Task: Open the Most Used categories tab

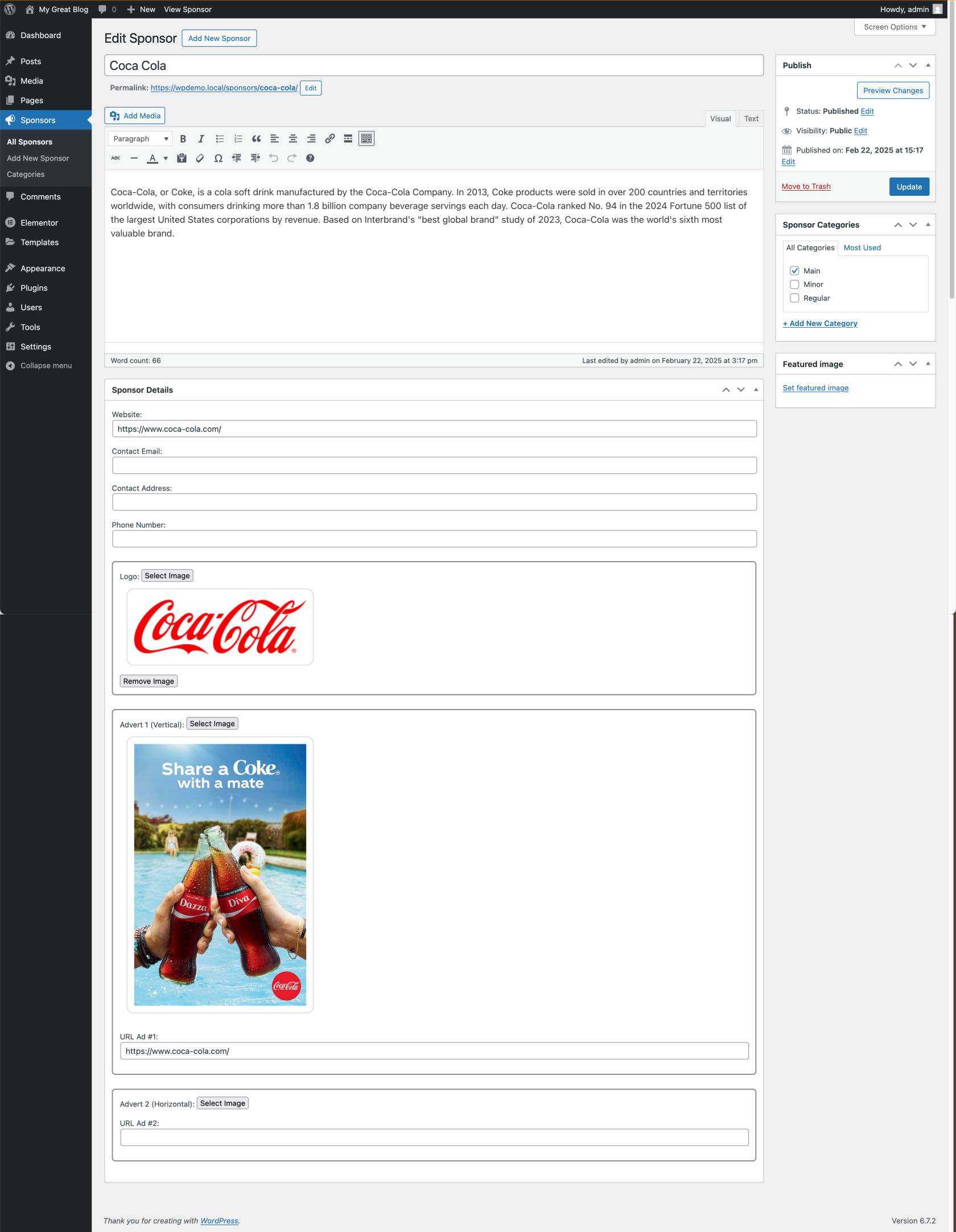Action: point(862,248)
